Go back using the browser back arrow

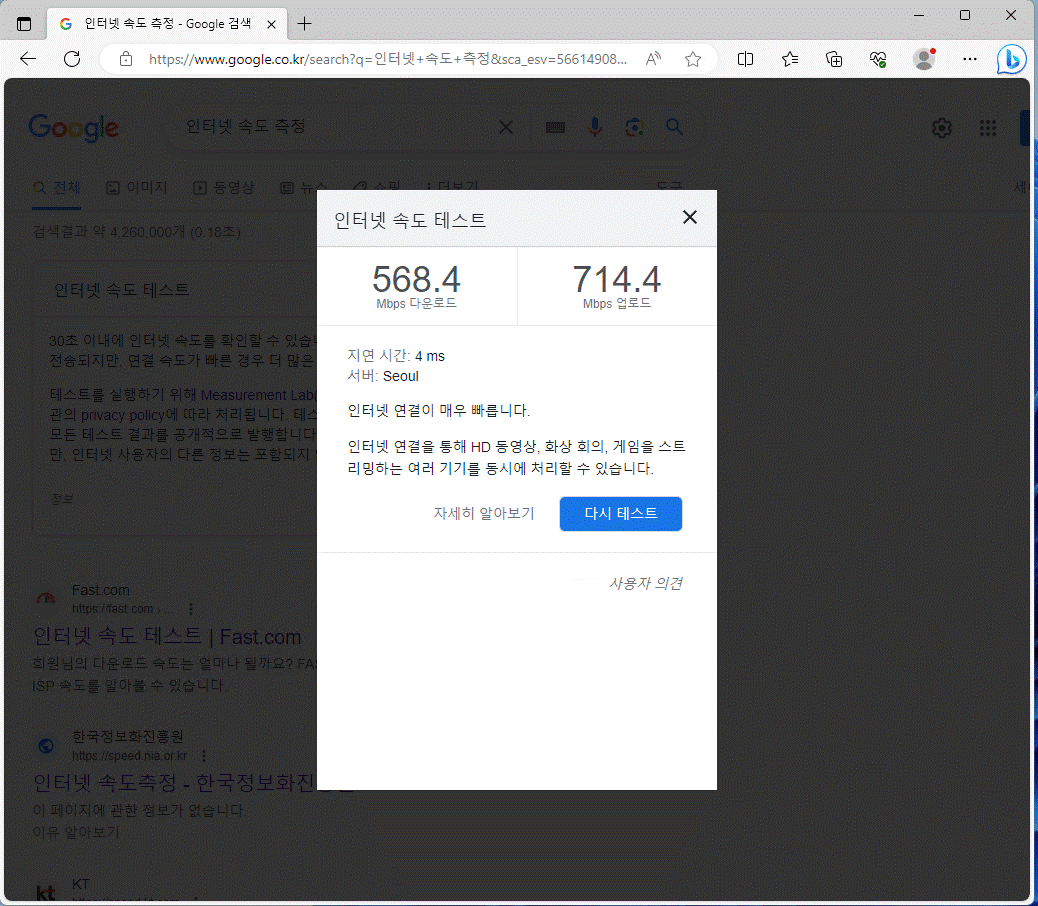28,59
